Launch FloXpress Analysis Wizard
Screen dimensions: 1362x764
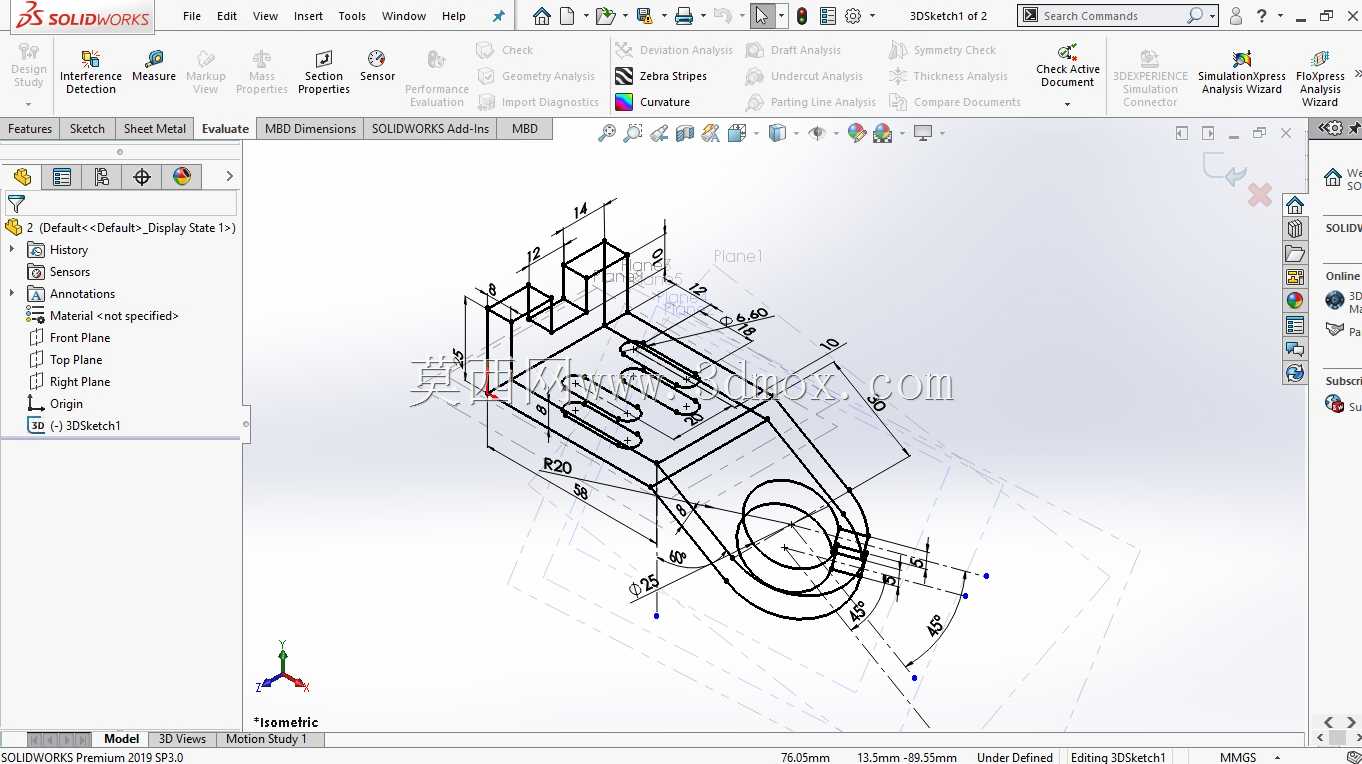point(1320,77)
